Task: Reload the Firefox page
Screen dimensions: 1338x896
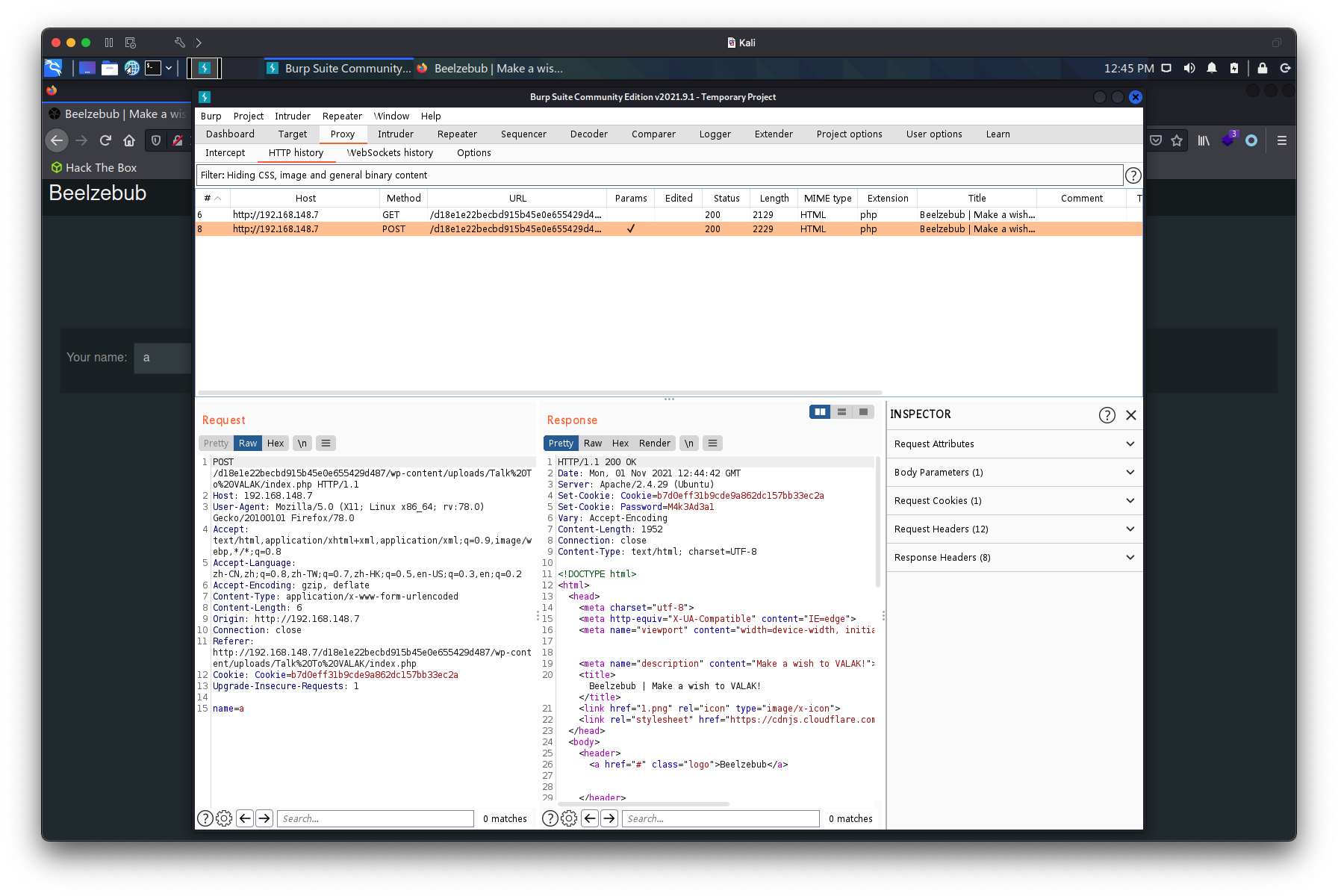Action: pos(105,140)
